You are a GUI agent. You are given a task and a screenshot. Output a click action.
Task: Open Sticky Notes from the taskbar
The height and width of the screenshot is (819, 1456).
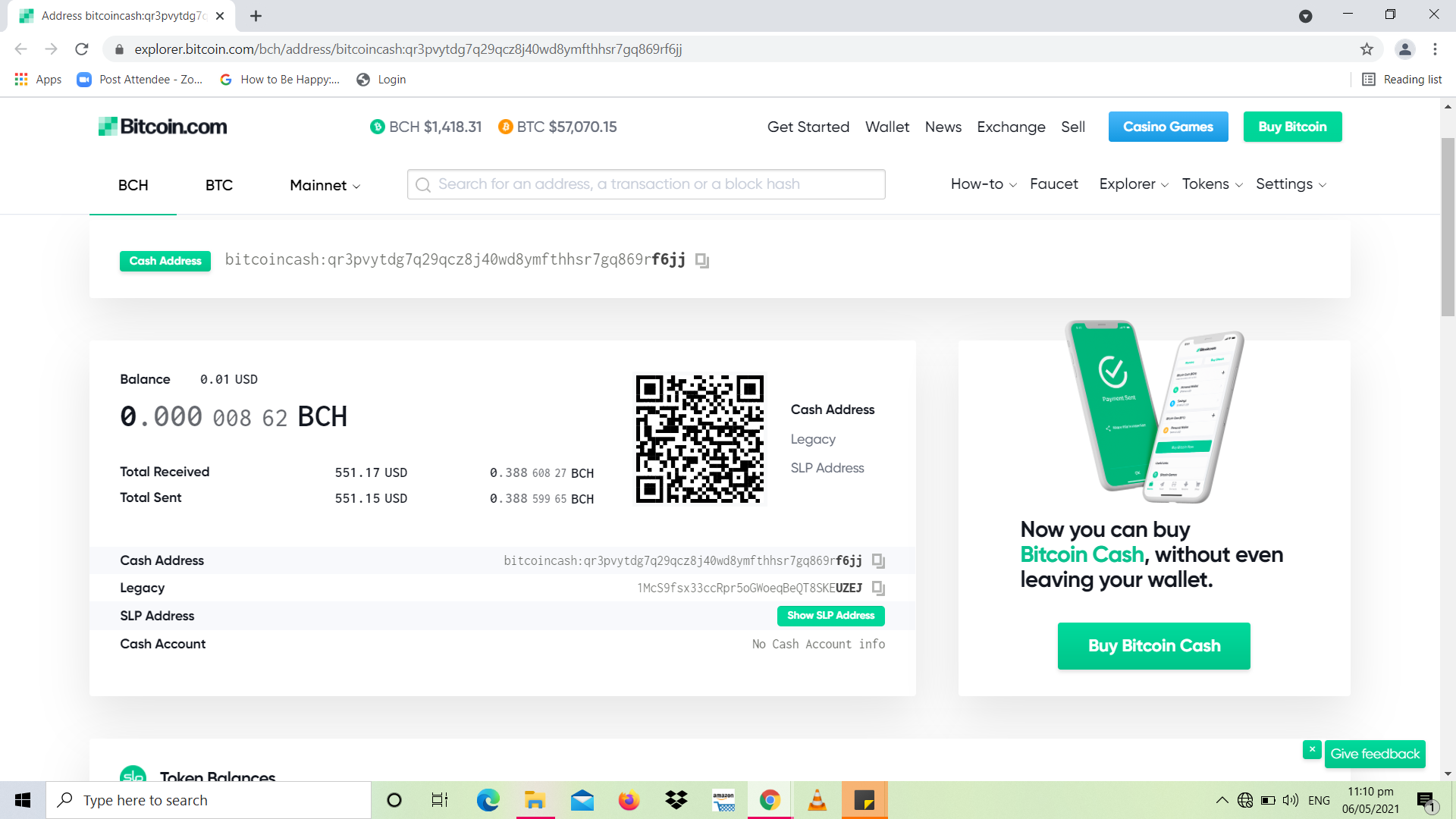click(x=864, y=800)
